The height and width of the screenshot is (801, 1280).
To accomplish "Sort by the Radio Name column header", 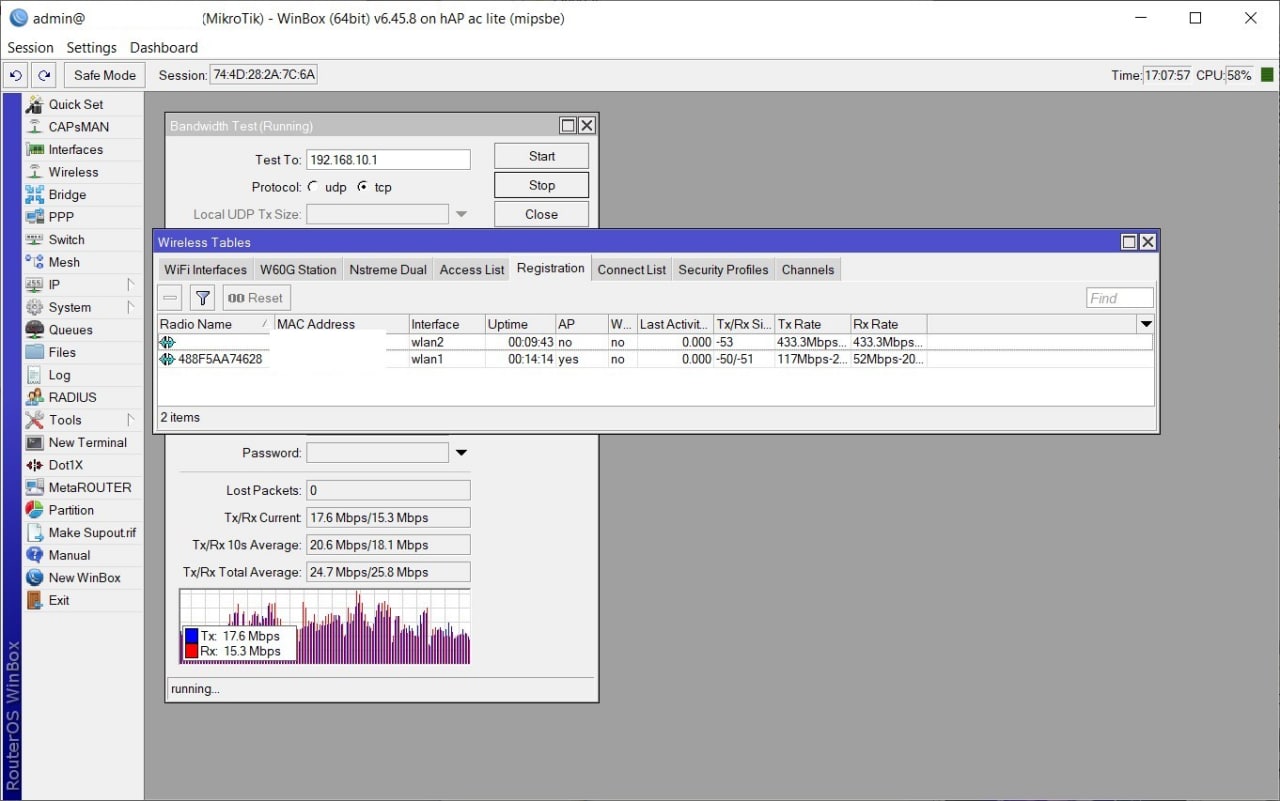I will pyautogui.click(x=215, y=324).
